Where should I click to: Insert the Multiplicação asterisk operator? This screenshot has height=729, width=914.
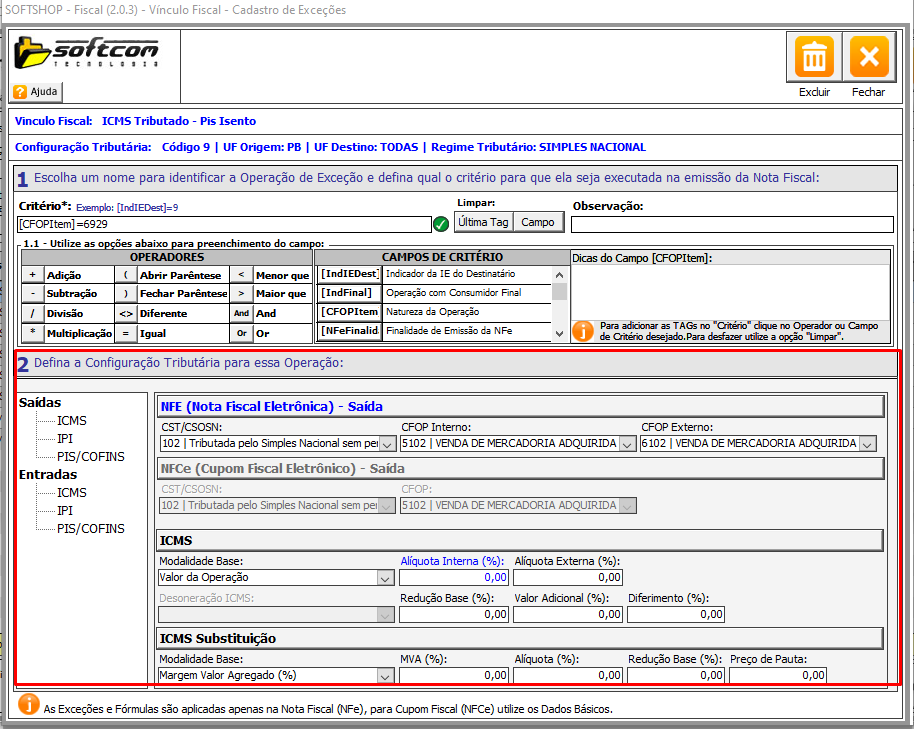click(x=32, y=331)
